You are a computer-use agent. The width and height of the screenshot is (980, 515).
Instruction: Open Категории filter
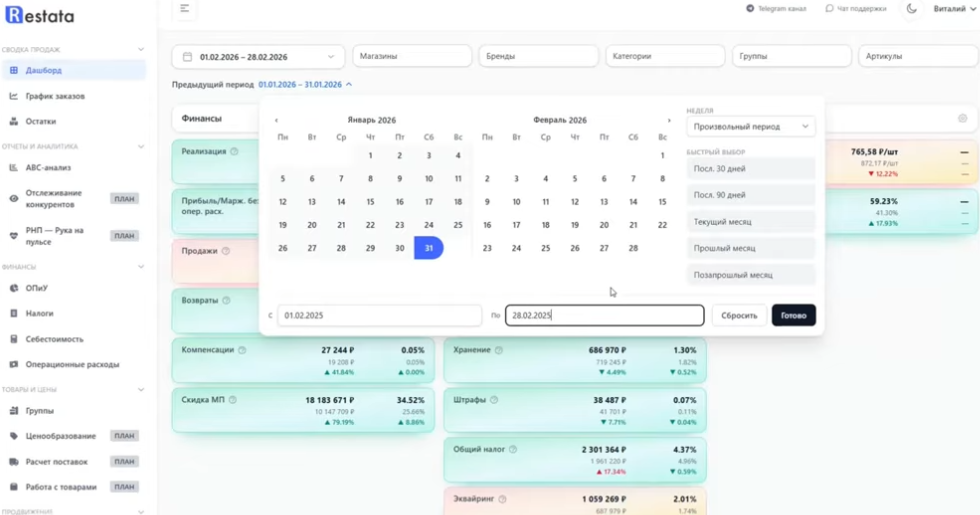(x=665, y=56)
